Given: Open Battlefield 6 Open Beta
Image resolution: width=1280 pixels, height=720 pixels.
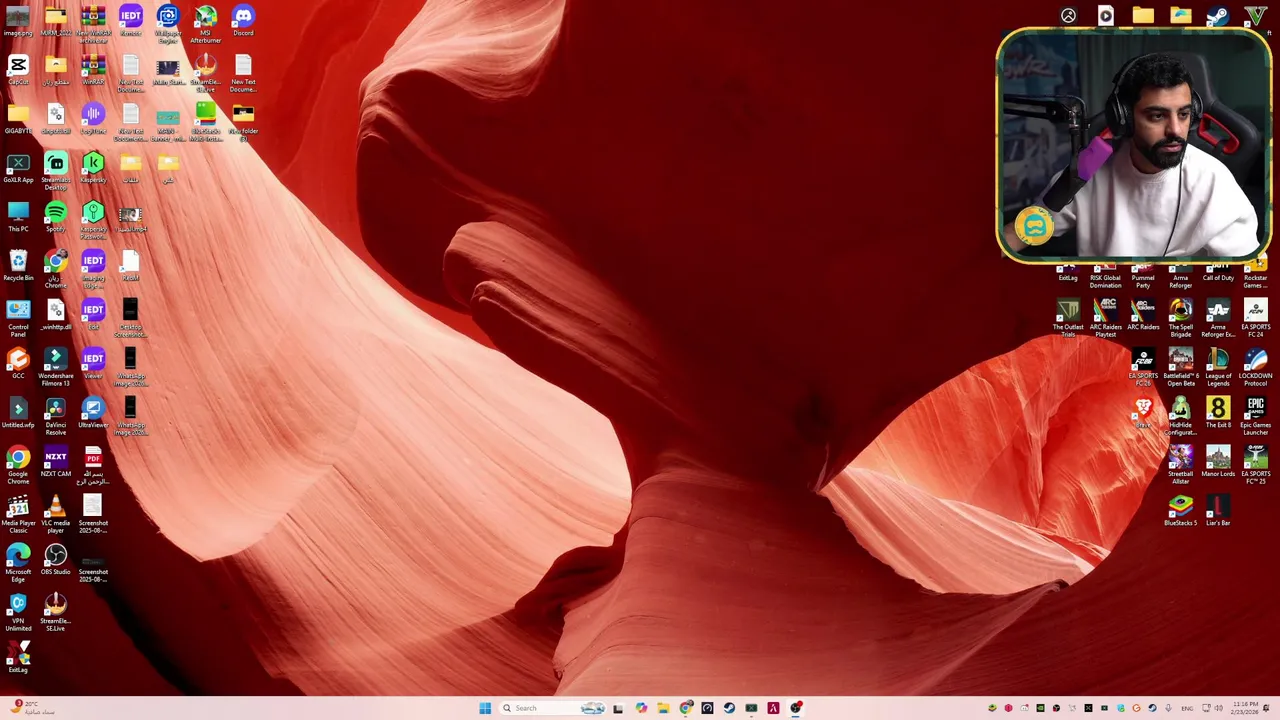Looking at the screenshot, I should 1181,367.
